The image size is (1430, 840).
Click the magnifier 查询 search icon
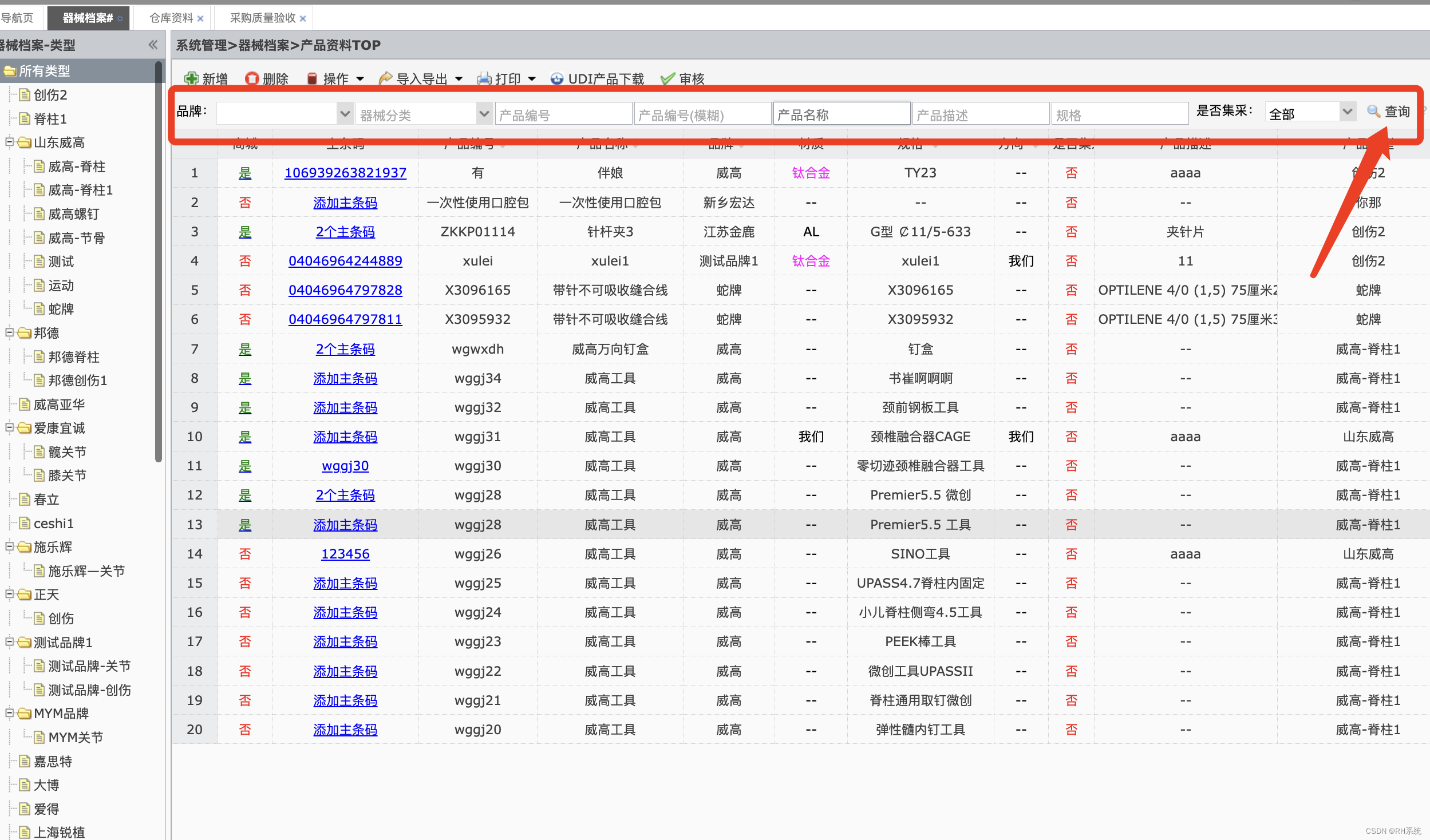coord(1374,111)
